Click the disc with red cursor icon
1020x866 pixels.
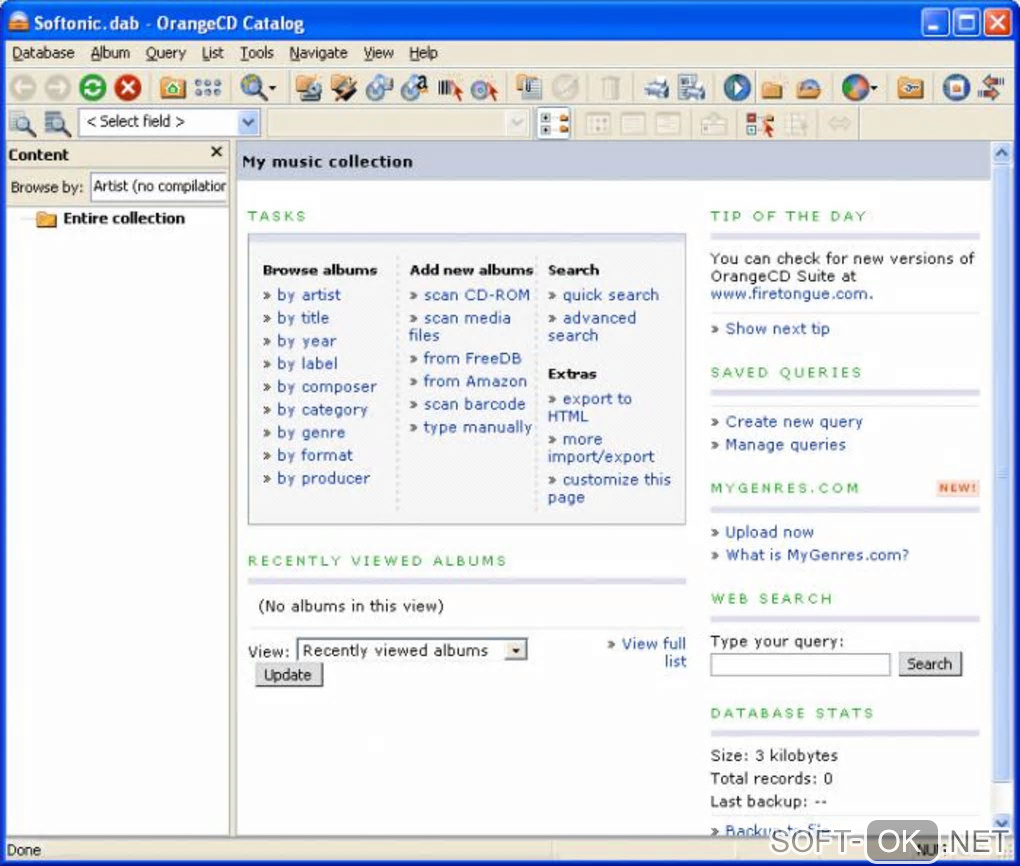pyautogui.click(x=484, y=87)
